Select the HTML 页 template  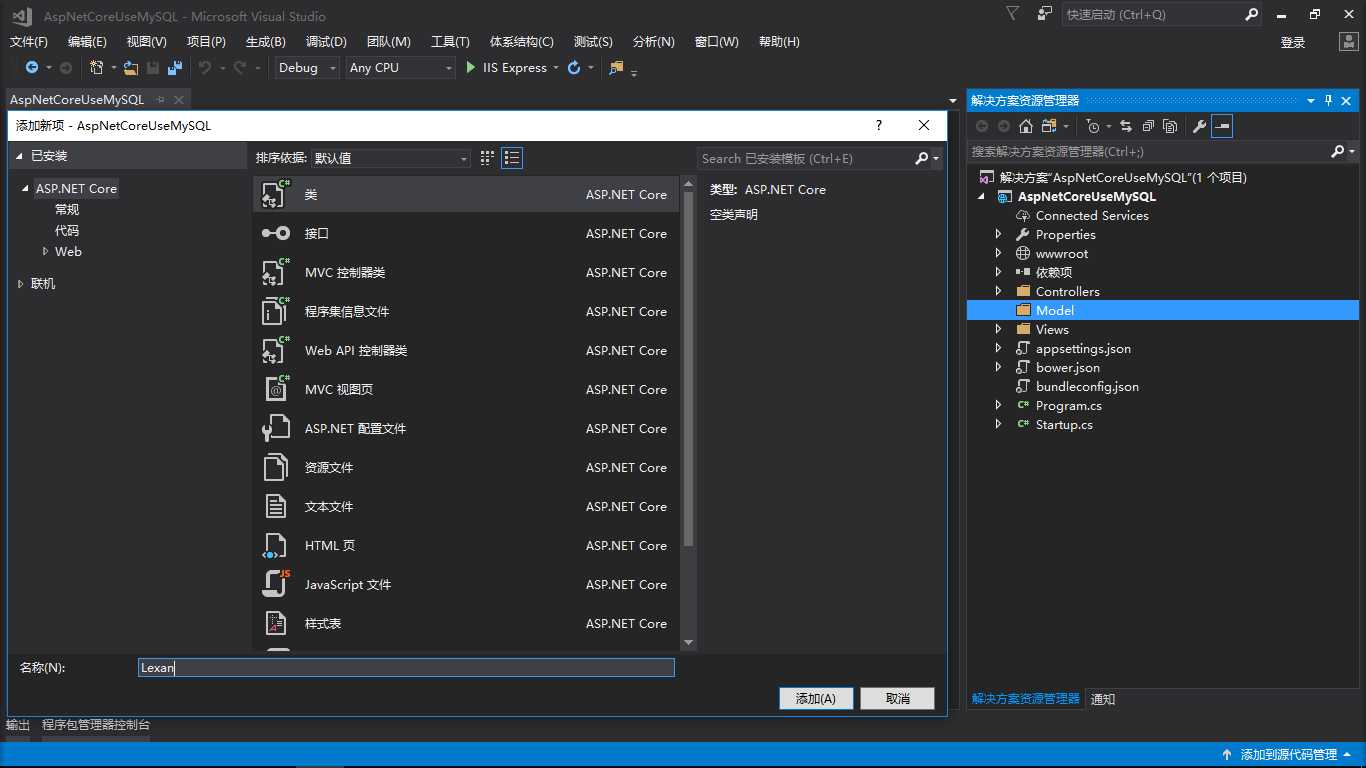pyautogui.click(x=466, y=545)
